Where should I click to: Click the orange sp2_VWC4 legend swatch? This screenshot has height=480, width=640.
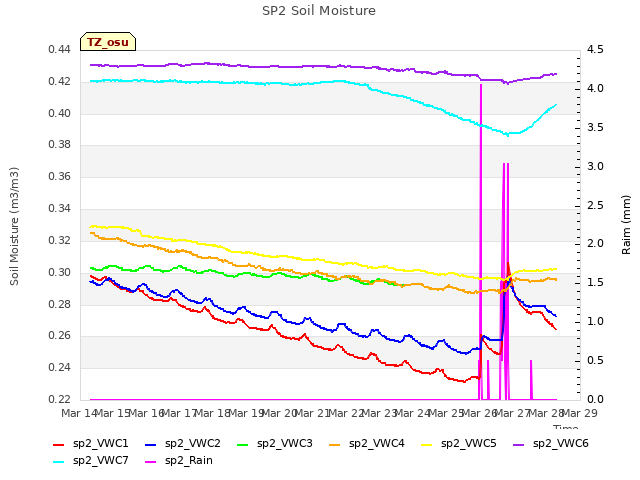(x=335, y=444)
